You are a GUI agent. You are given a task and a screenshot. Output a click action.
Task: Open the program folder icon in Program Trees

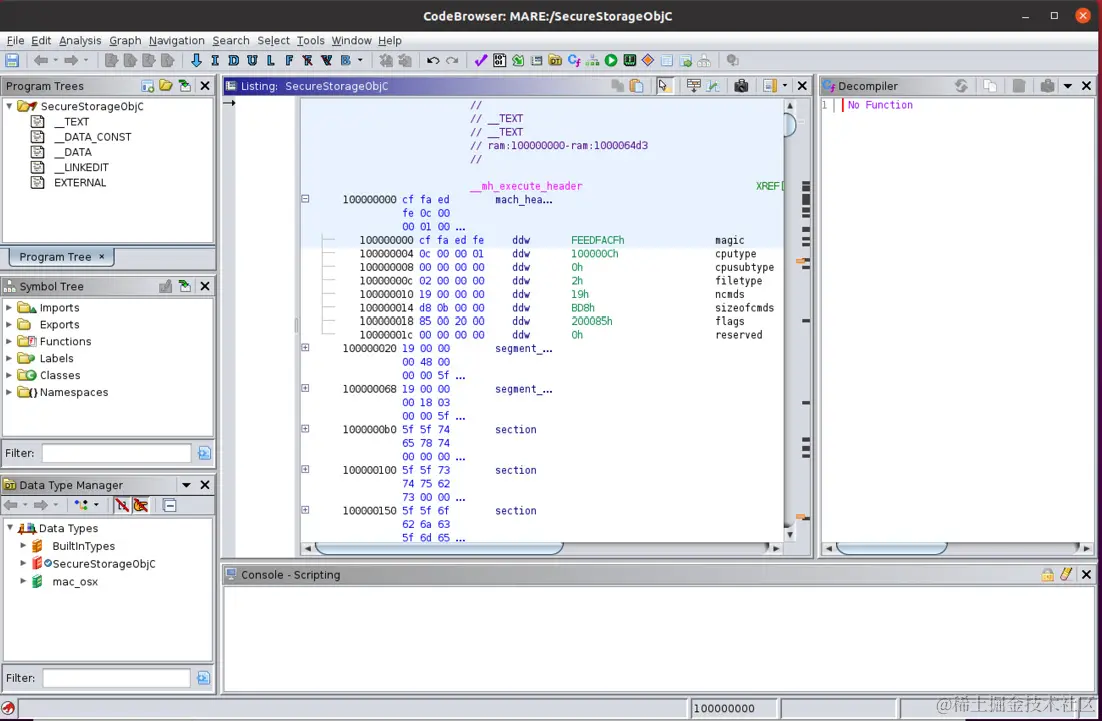tap(166, 86)
